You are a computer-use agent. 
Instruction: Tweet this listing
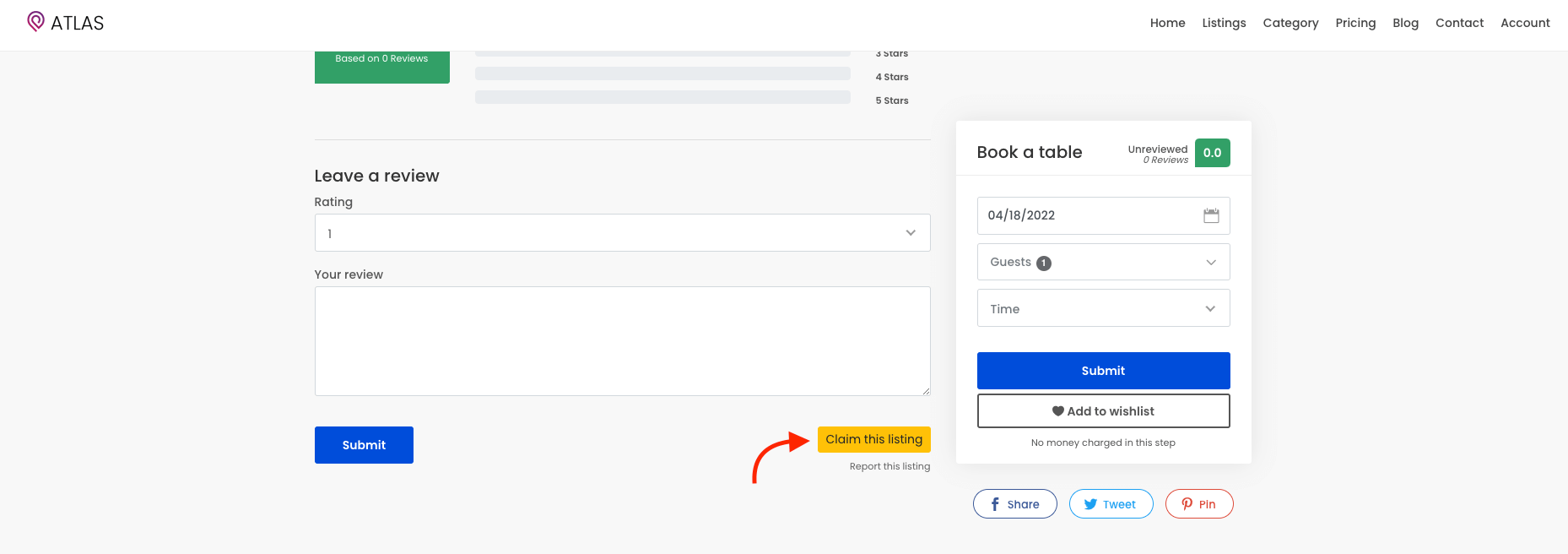coord(1111,504)
